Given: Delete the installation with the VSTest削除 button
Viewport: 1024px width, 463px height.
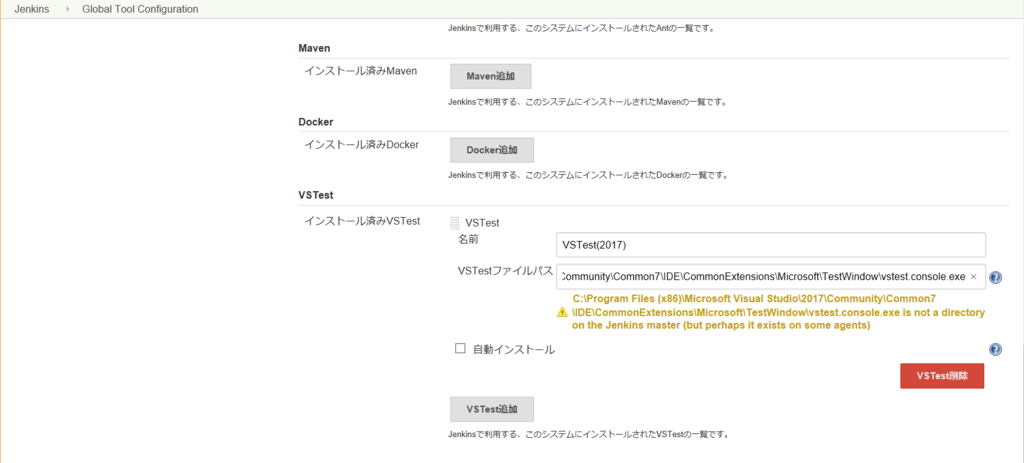Looking at the screenshot, I should click(x=942, y=376).
